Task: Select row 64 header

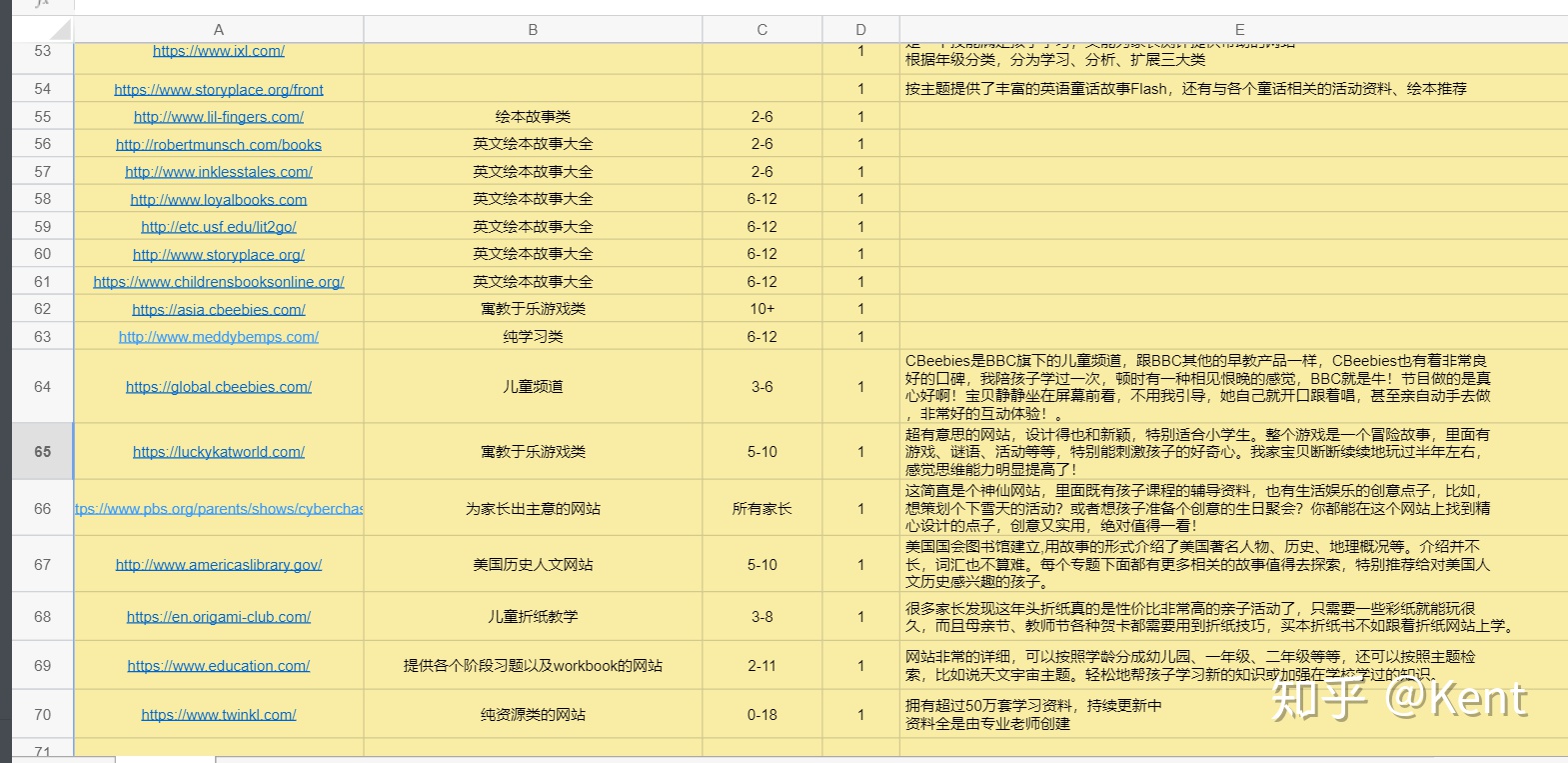Action: click(42, 387)
